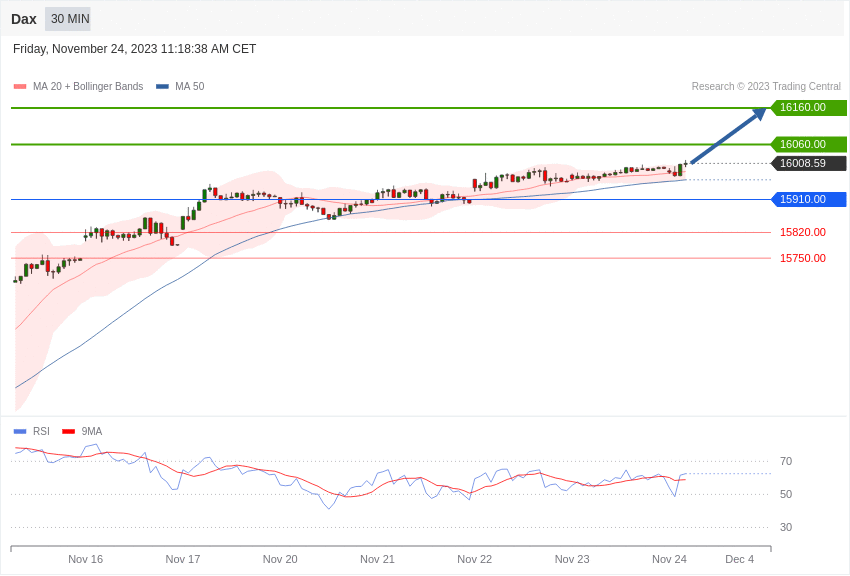Click the blue RSI legend swatch

click(x=20, y=431)
